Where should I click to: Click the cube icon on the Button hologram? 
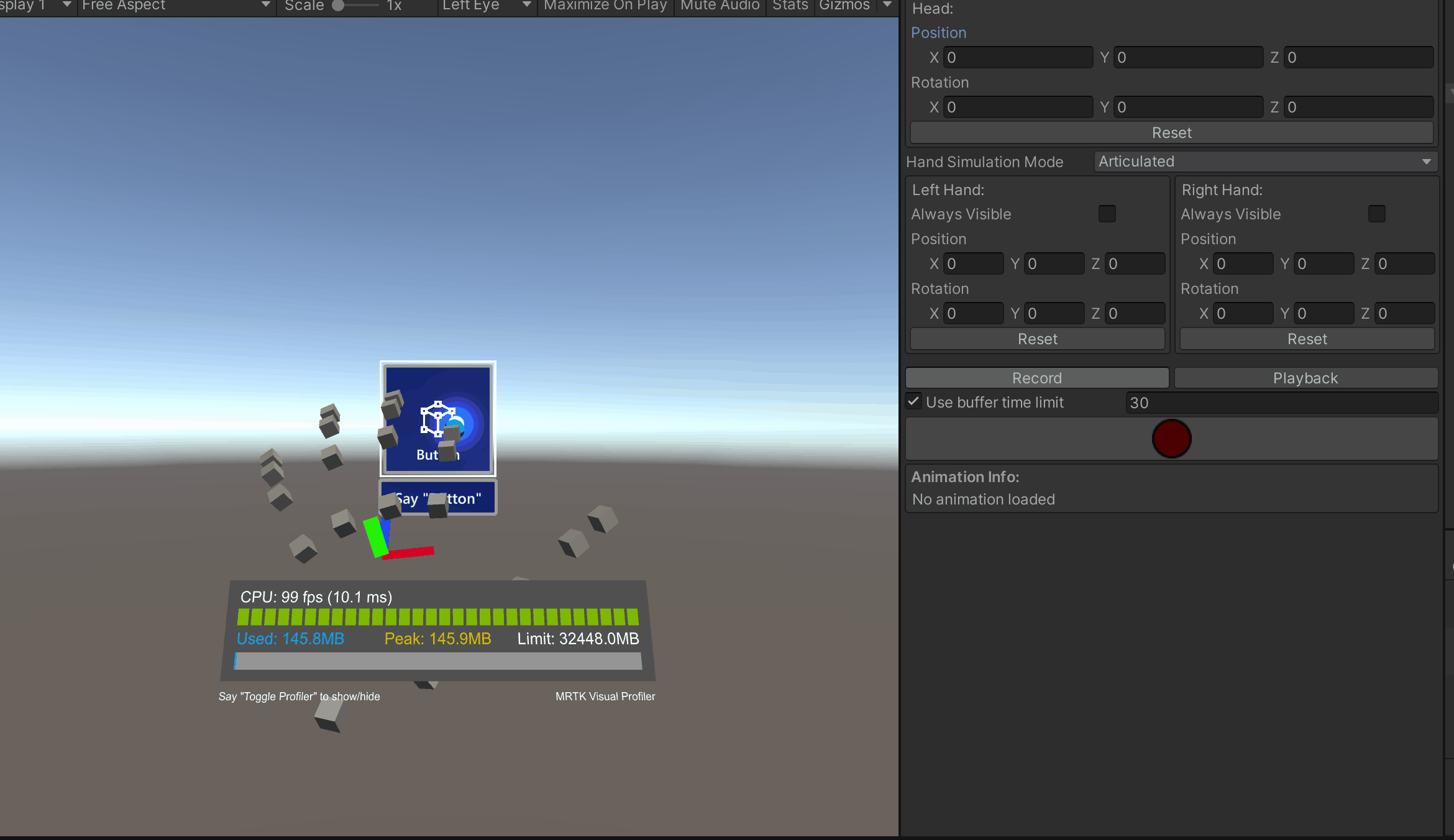click(x=437, y=418)
